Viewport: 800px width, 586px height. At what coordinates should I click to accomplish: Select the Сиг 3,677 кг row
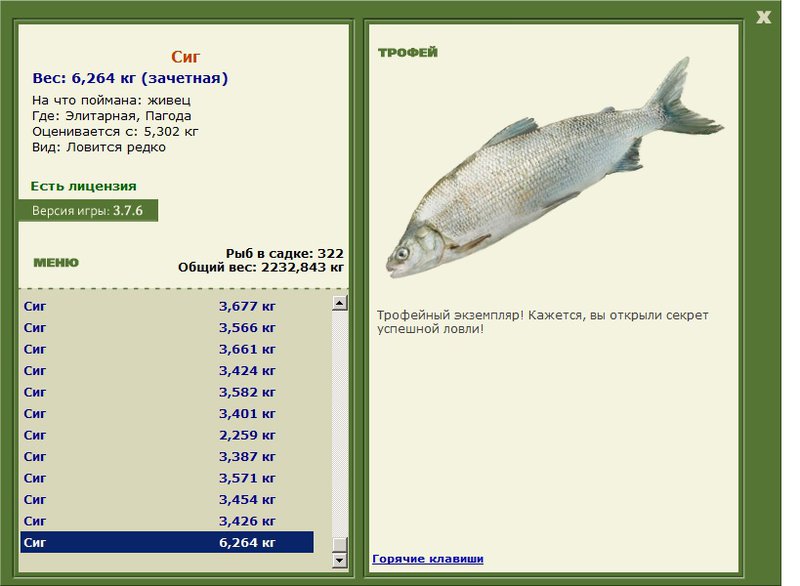(167, 306)
